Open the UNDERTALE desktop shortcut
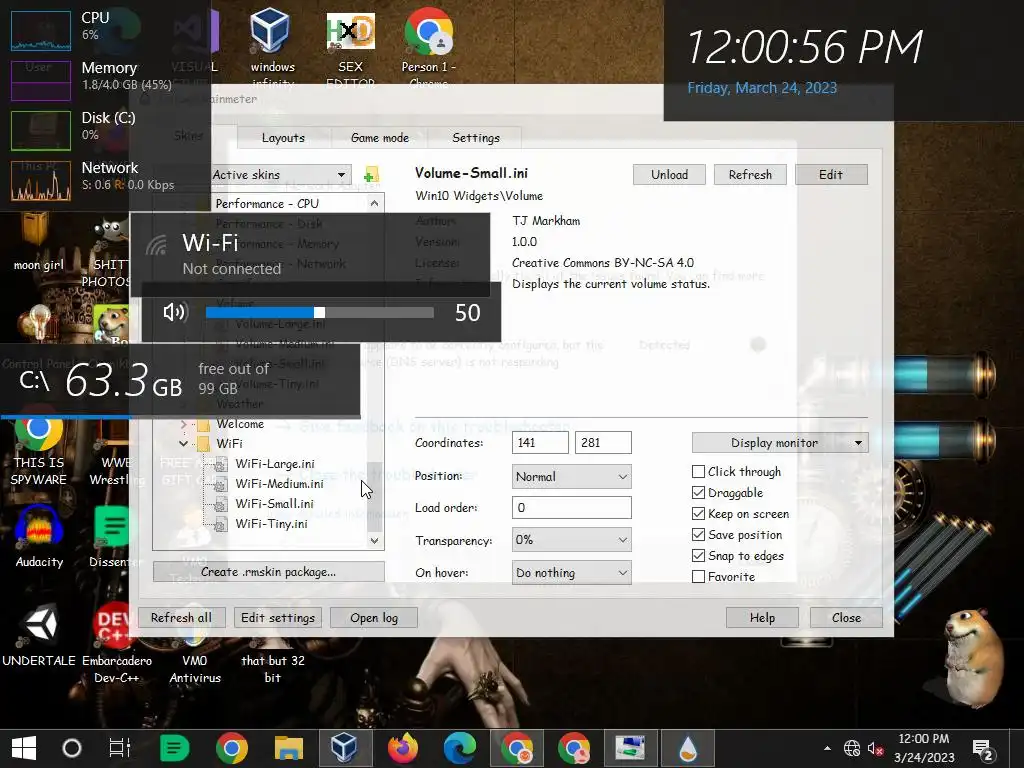This screenshot has width=1024, height=768. click(x=39, y=633)
